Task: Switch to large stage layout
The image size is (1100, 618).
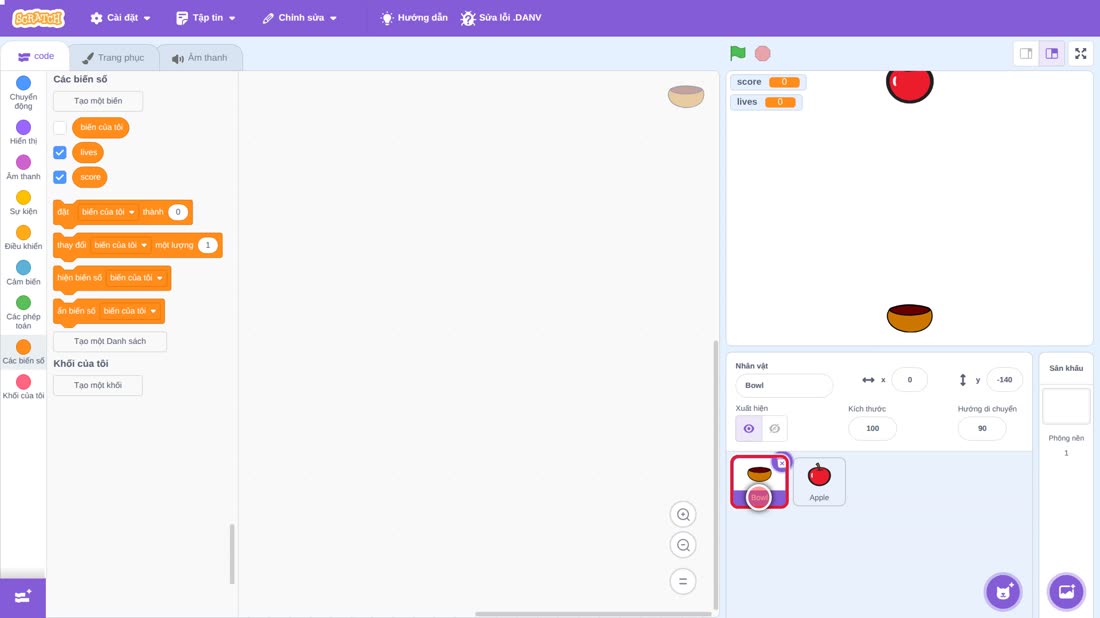Action: [1052, 53]
